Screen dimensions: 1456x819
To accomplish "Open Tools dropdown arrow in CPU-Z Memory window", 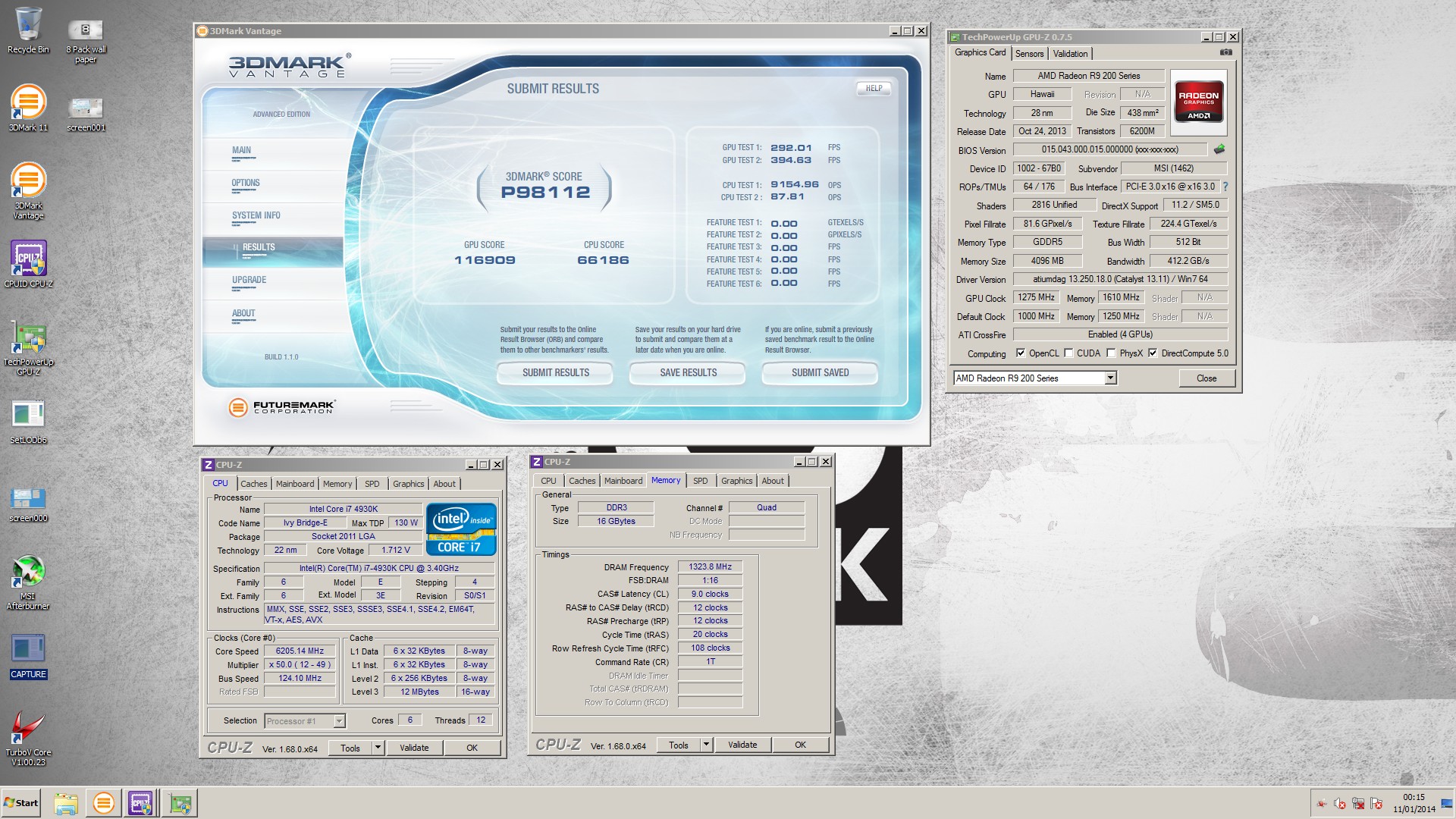I will click(x=705, y=745).
